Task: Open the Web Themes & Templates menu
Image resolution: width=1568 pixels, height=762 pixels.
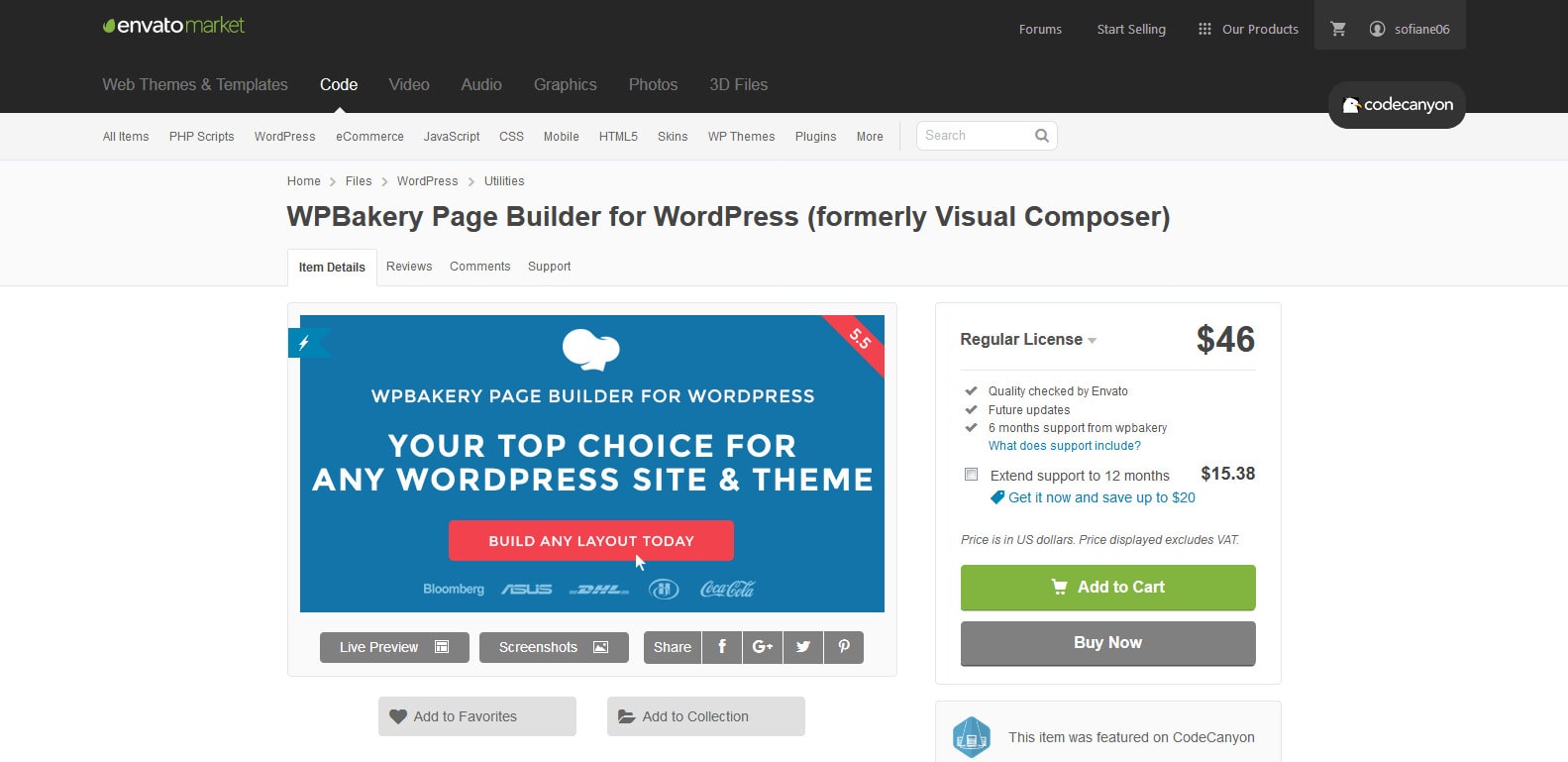Action: tap(195, 85)
